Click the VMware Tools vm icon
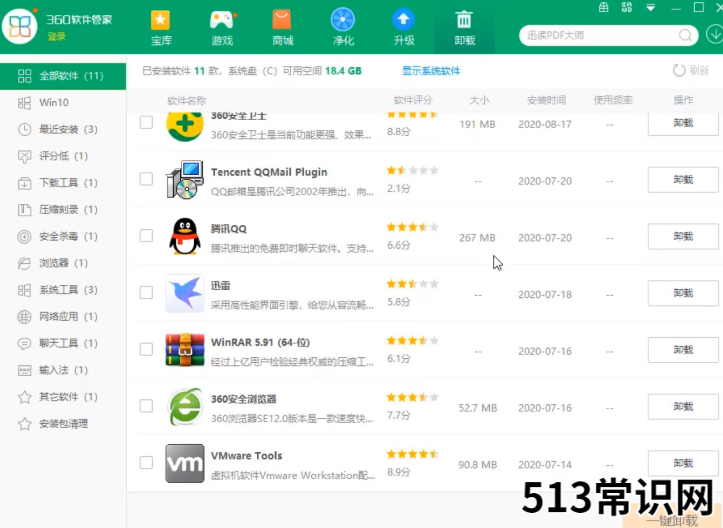 click(x=185, y=463)
